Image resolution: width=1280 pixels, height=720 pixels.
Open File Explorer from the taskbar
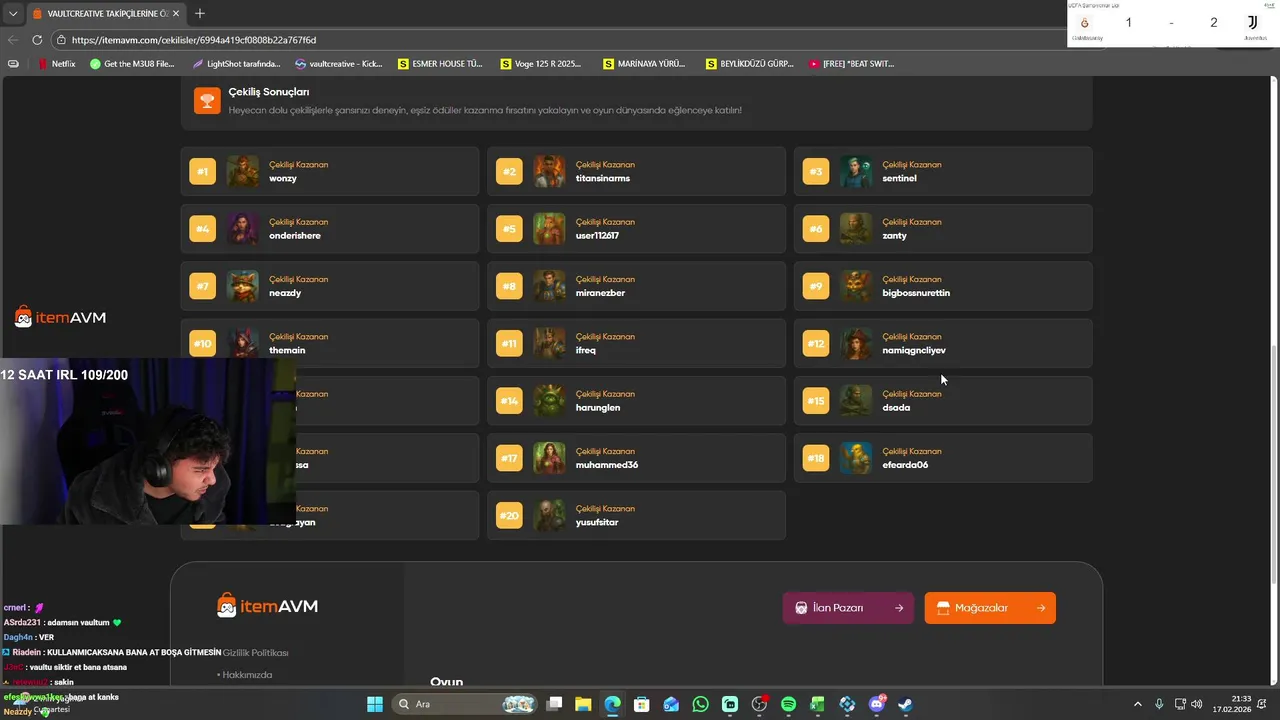(x=583, y=704)
